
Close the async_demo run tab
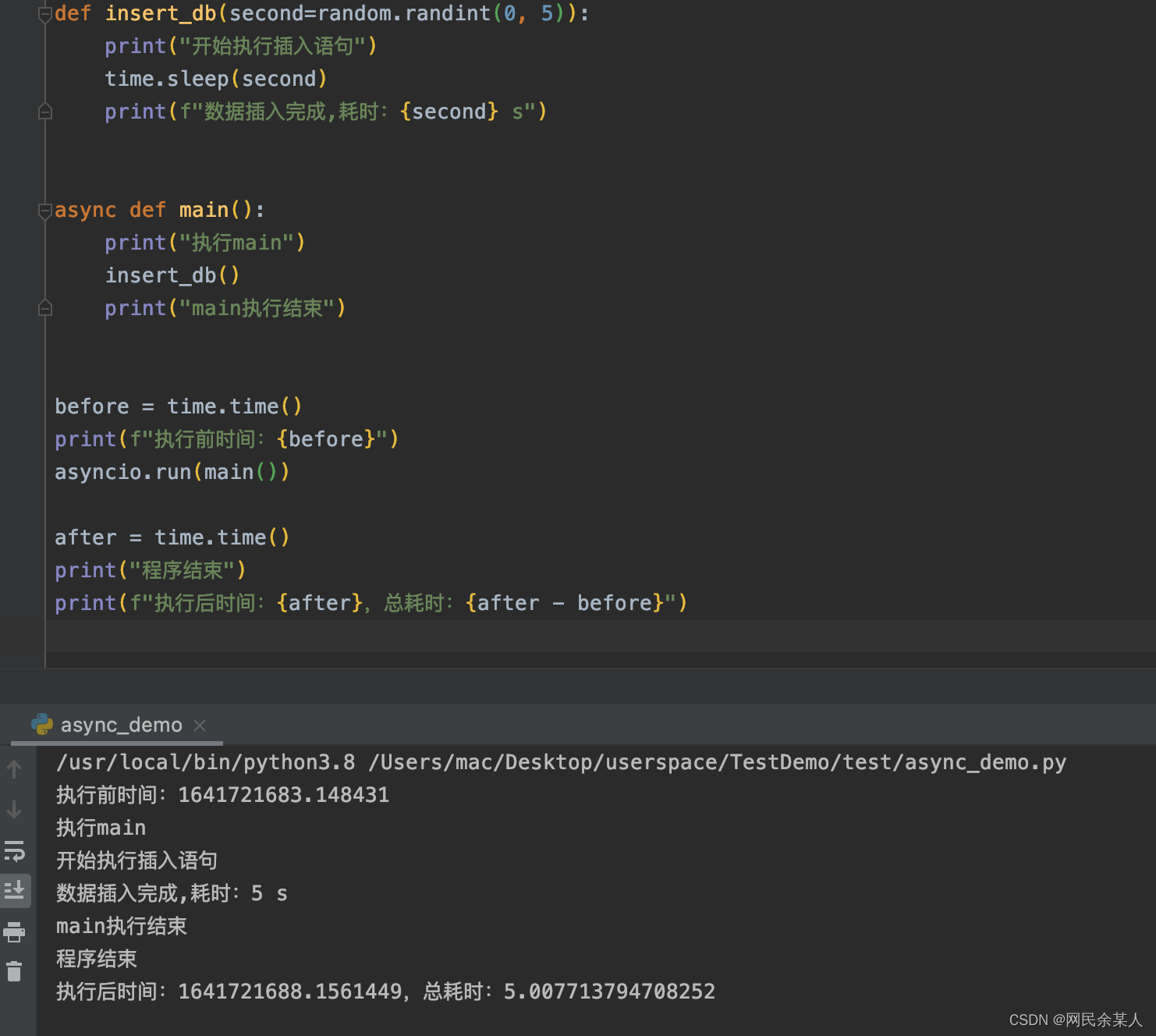200,726
